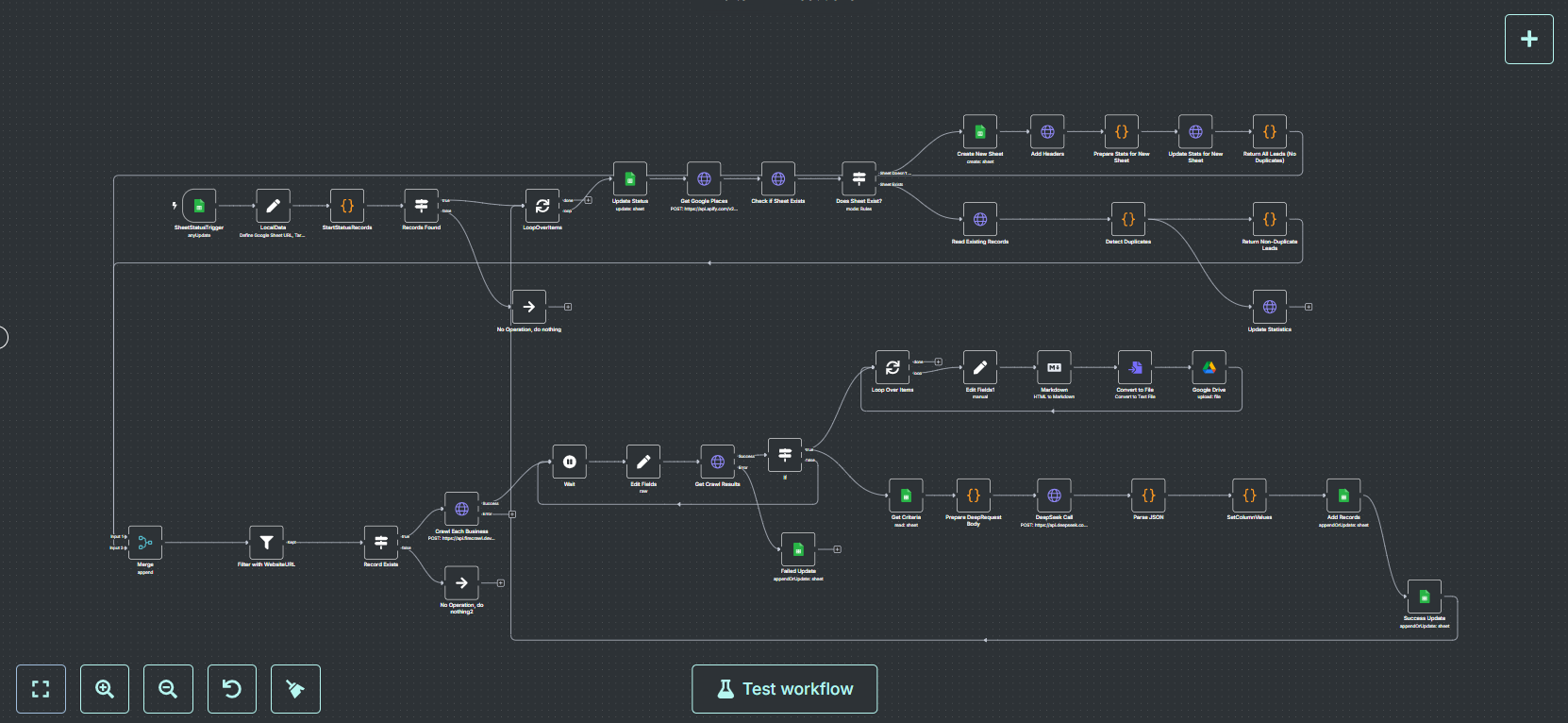The width and height of the screenshot is (1568, 723).
Task: Add node after Update Statistics output
Action: pyautogui.click(x=1309, y=307)
